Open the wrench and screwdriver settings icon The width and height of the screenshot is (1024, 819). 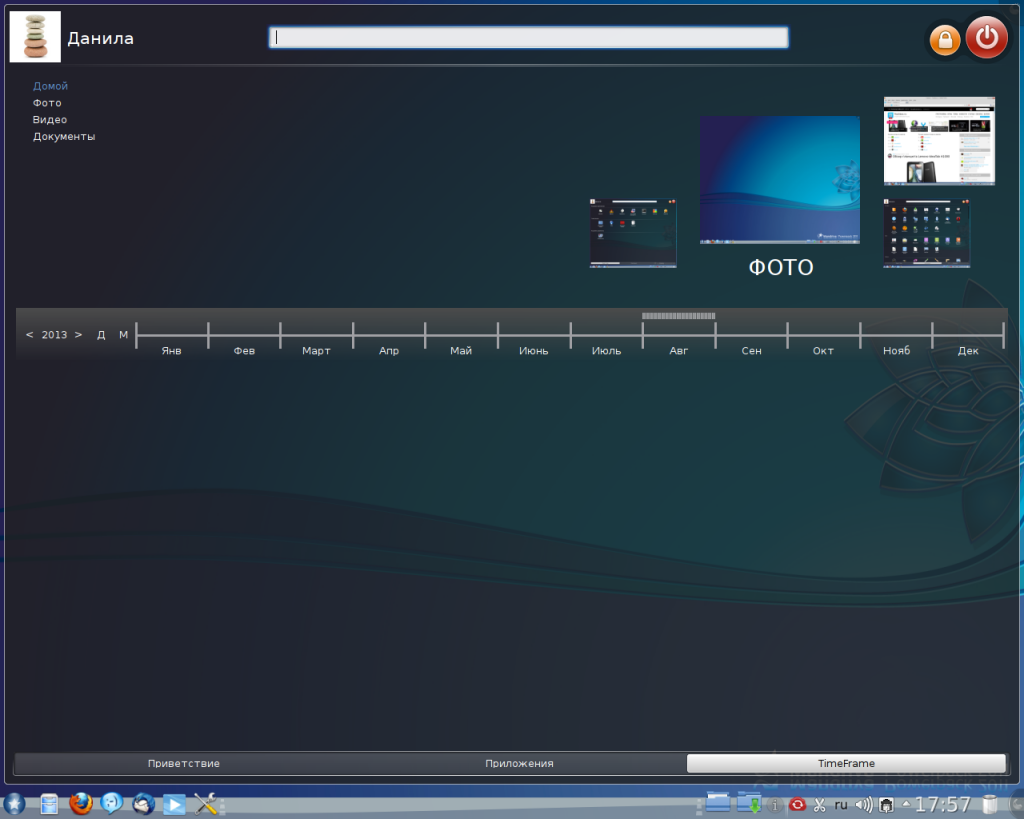point(206,804)
